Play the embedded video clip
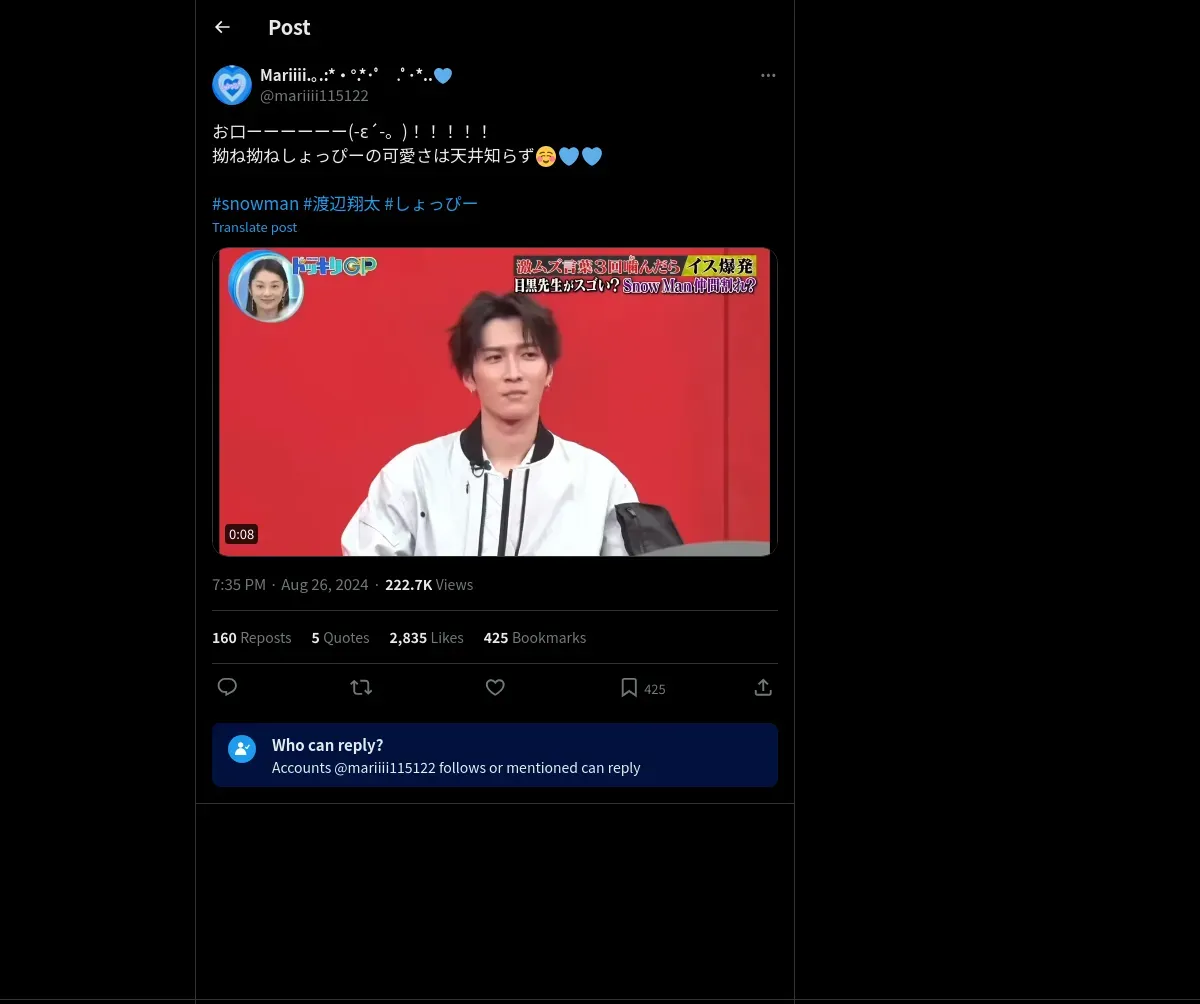 (495, 401)
